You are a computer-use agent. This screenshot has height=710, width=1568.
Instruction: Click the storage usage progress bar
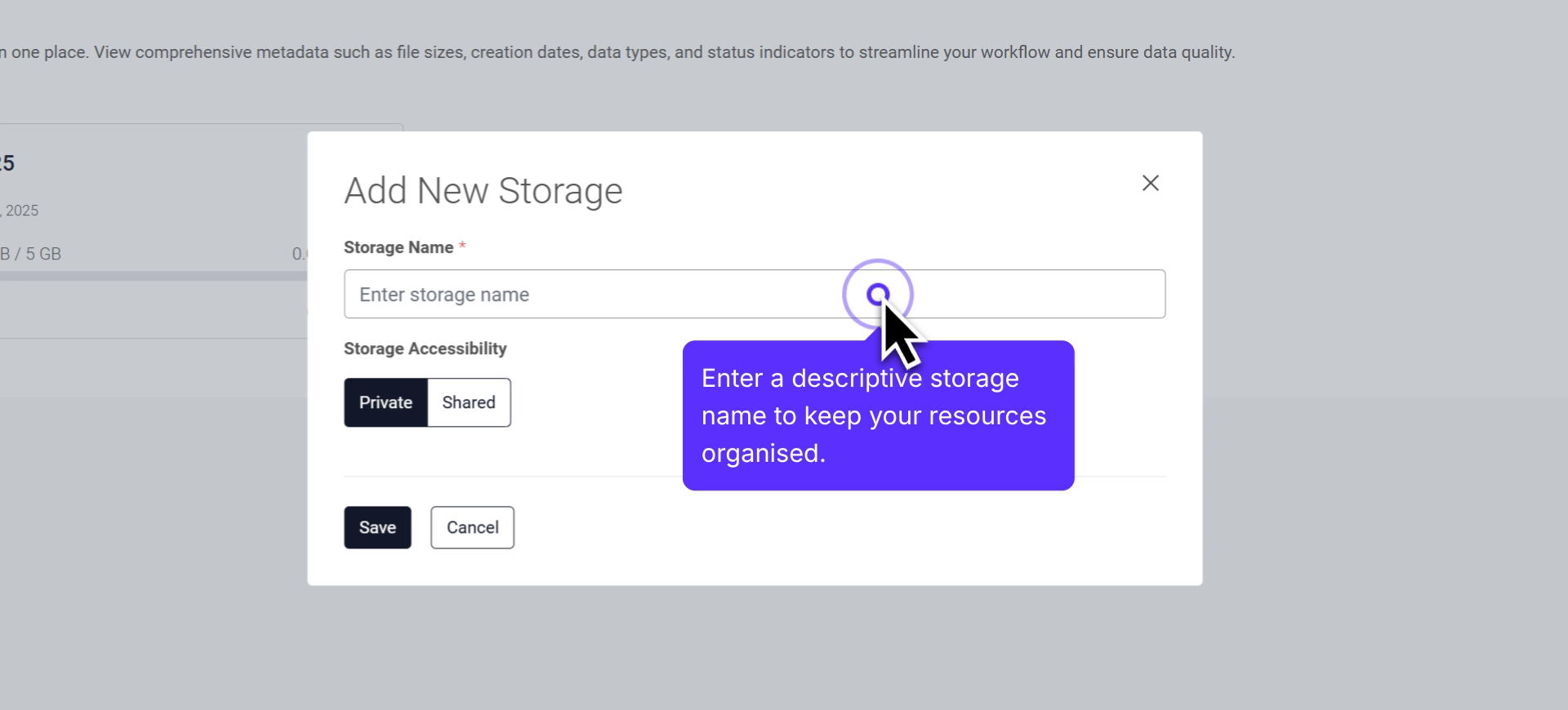click(x=147, y=276)
